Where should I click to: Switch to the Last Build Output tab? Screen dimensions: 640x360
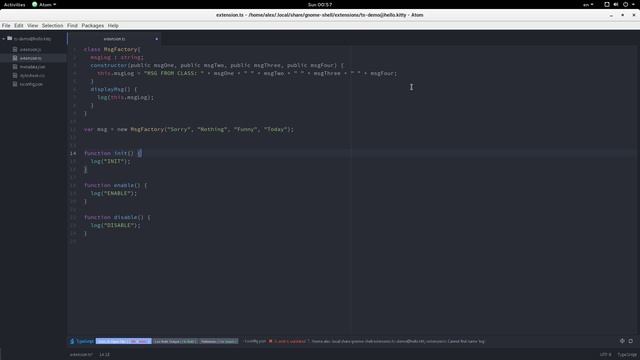(x=175, y=341)
